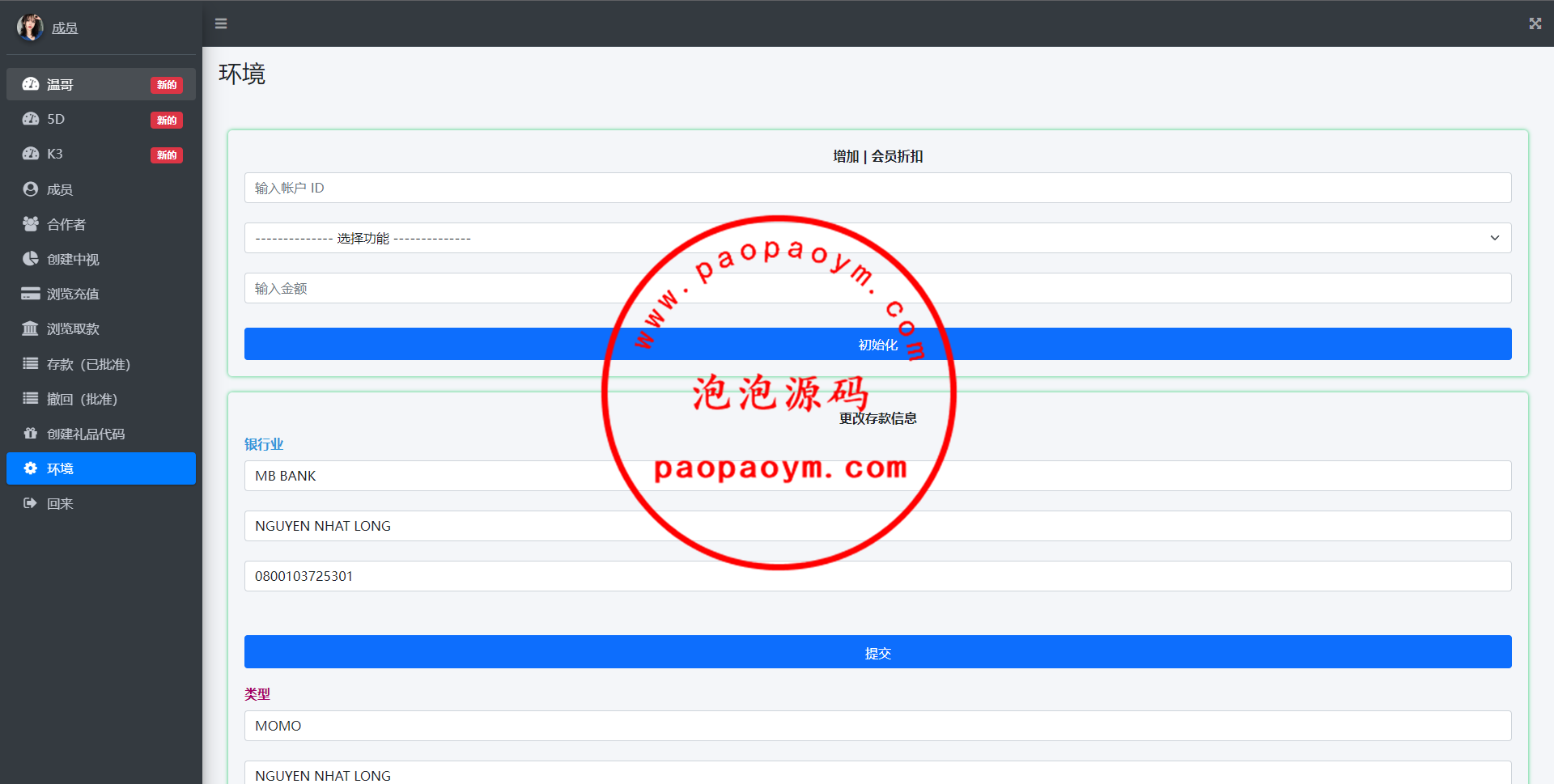Open the 选择功能 dropdown

point(877,238)
